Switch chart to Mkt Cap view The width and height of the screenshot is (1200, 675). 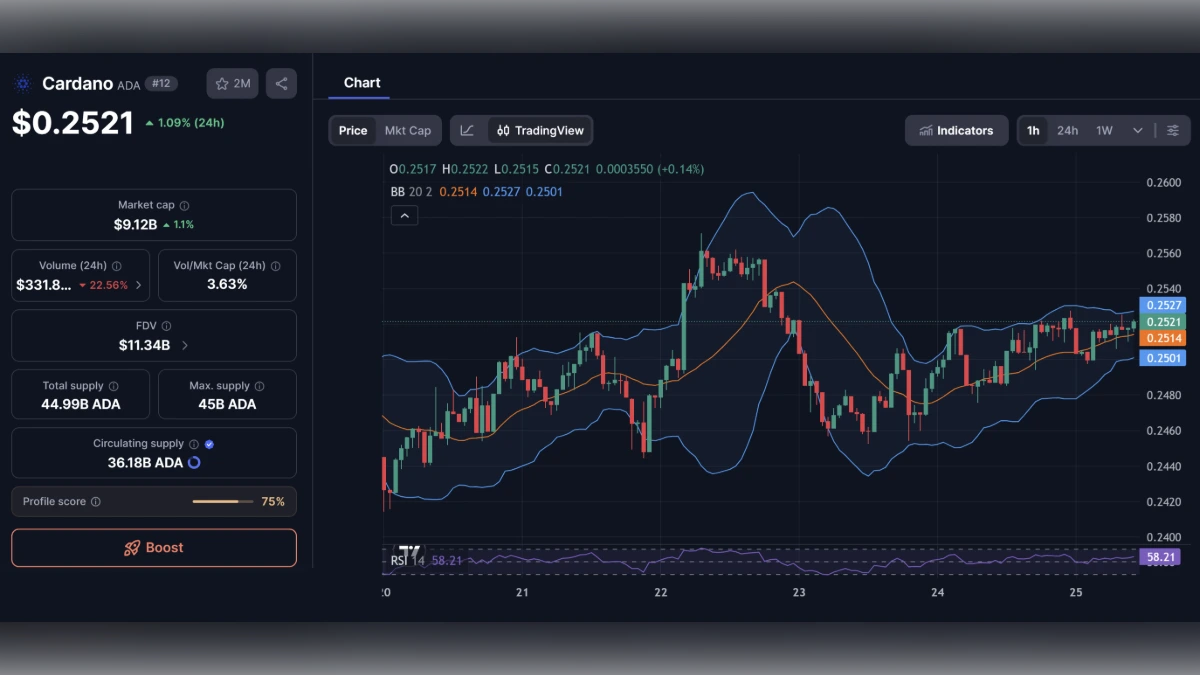407,130
